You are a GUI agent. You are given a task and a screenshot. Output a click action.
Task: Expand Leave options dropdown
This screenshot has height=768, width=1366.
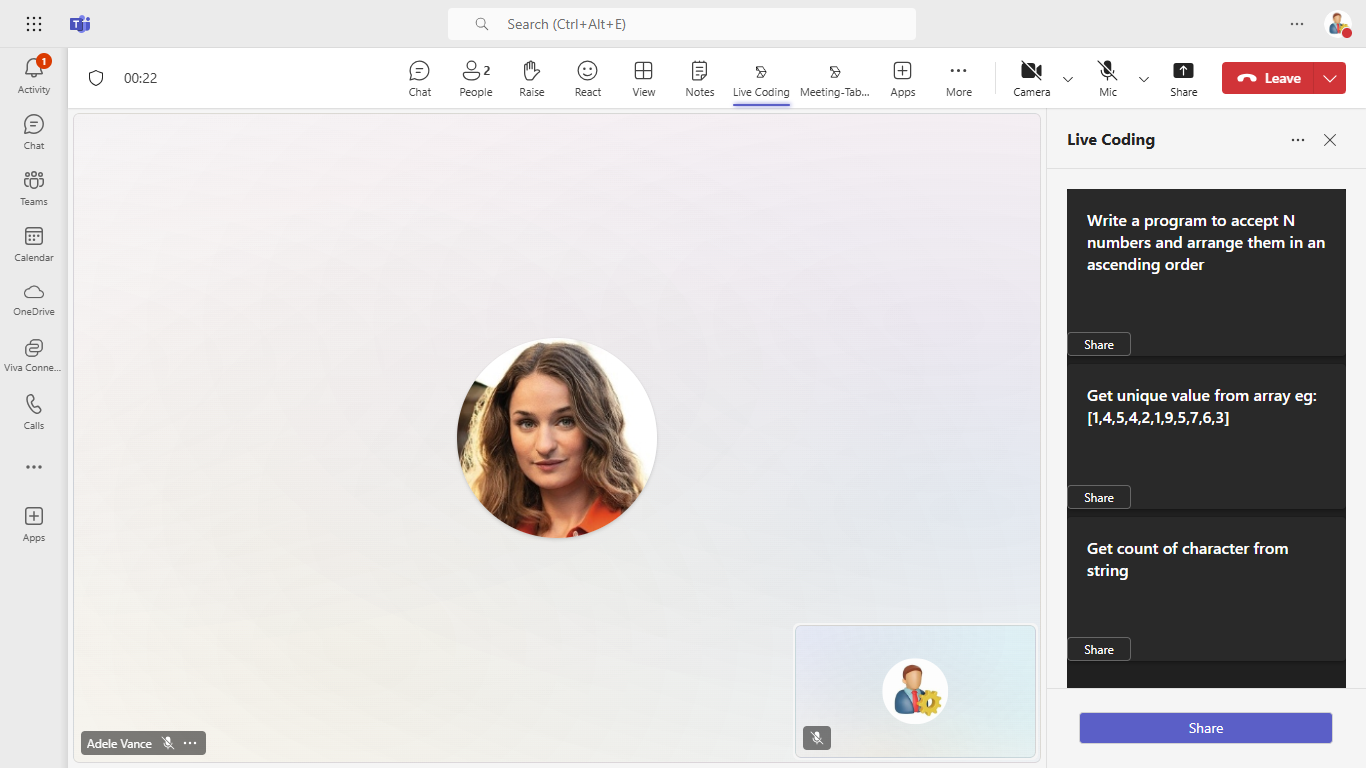(1331, 78)
